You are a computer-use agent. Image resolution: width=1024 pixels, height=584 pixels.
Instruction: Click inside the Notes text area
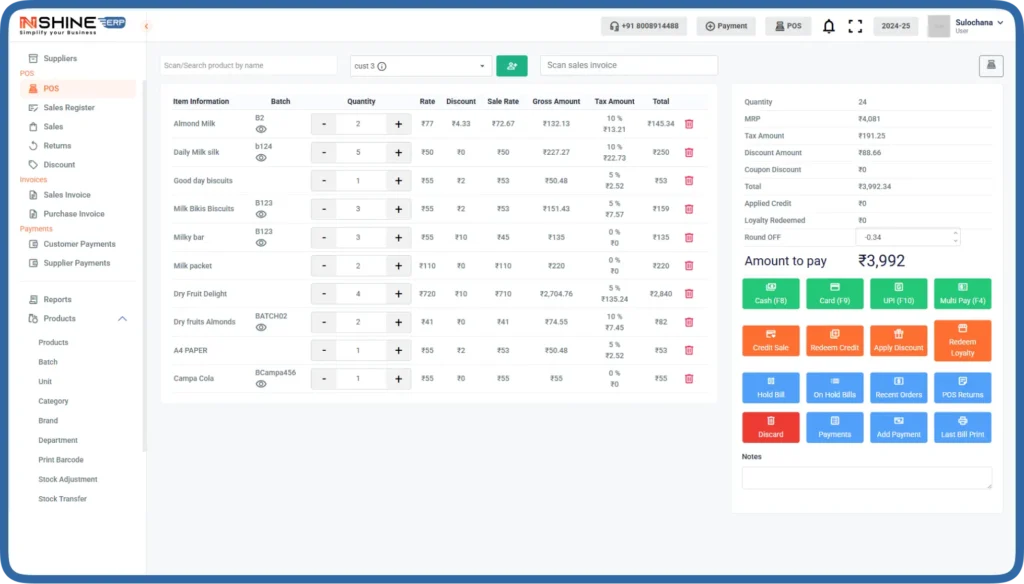tap(866, 477)
